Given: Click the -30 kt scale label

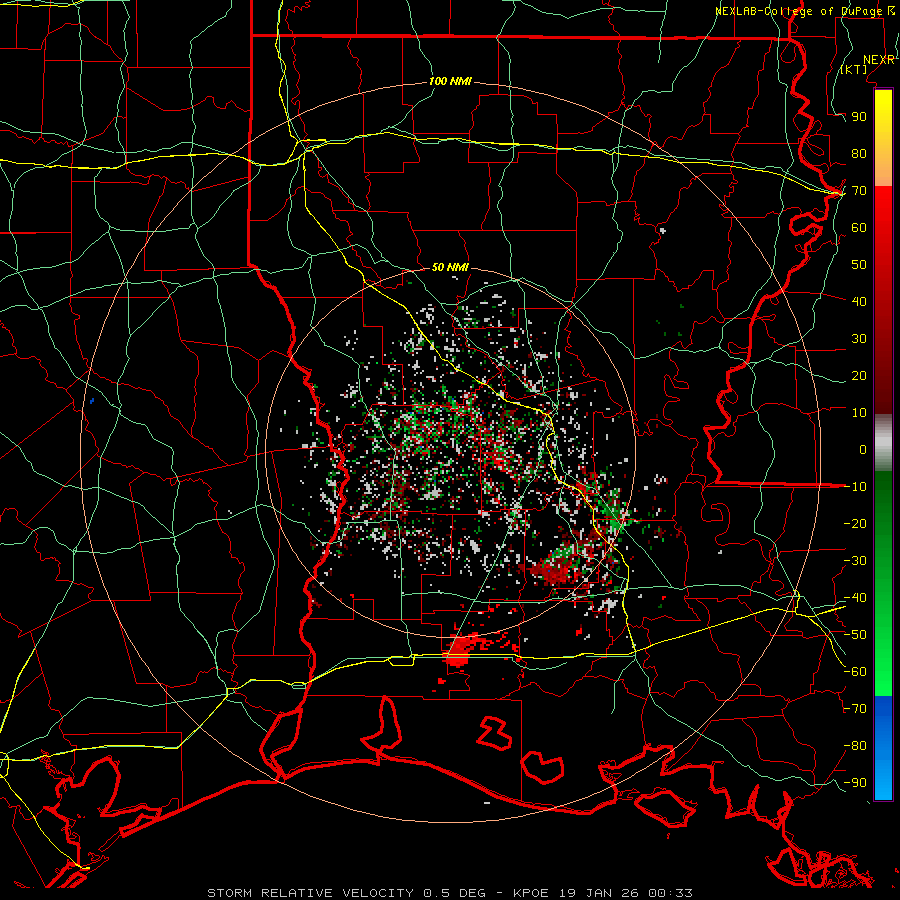Looking at the screenshot, I should pyautogui.click(x=855, y=561).
